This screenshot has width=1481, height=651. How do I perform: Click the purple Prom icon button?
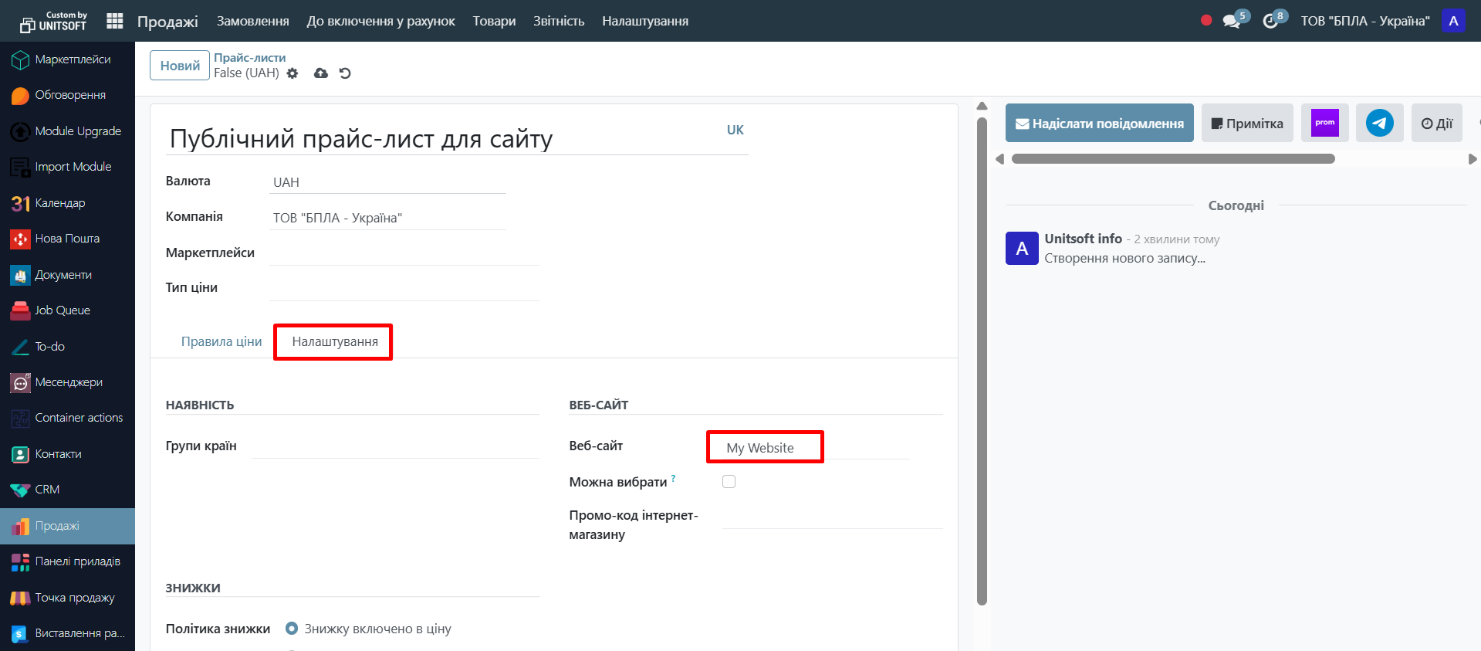[1324, 123]
